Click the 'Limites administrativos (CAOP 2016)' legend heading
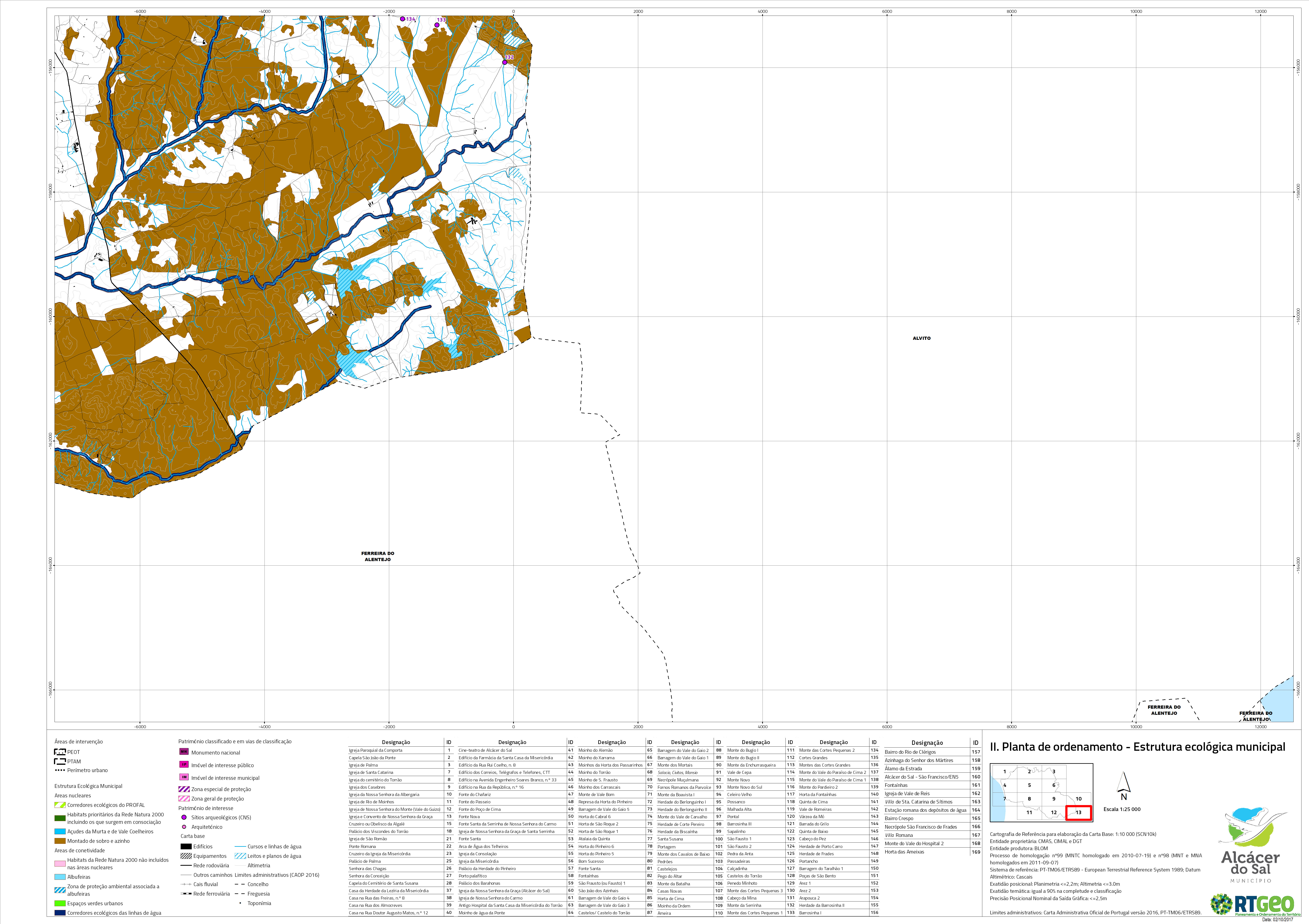The width and height of the screenshot is (1309, 924). click(x=277, y=875)
